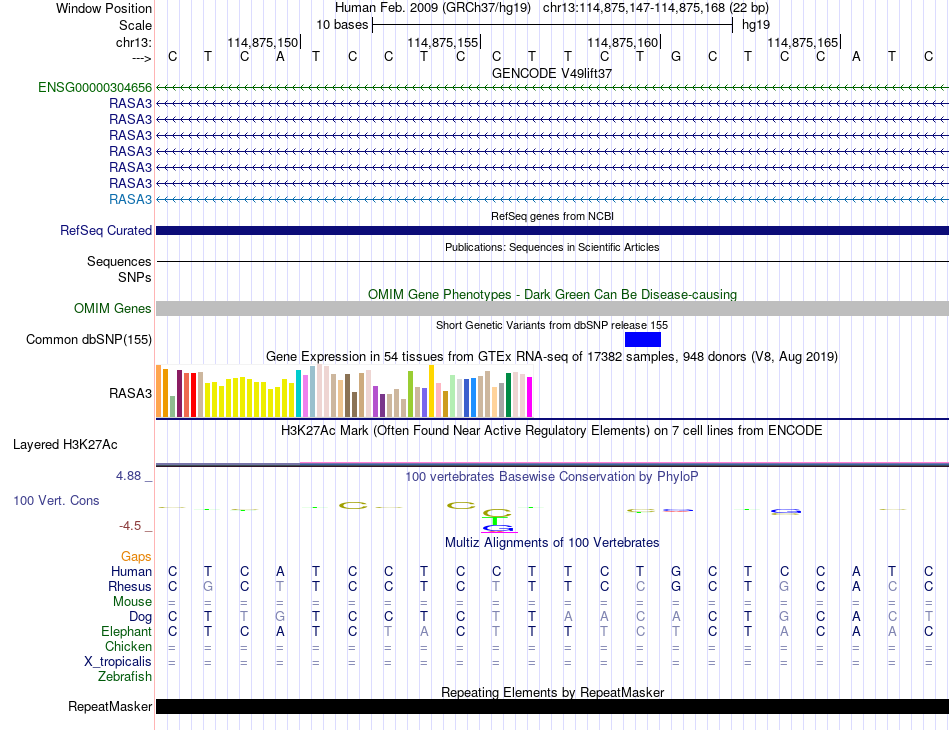Select the Elephant species alignment label
This screenshot has height=730, width=950.
point(127,631)
